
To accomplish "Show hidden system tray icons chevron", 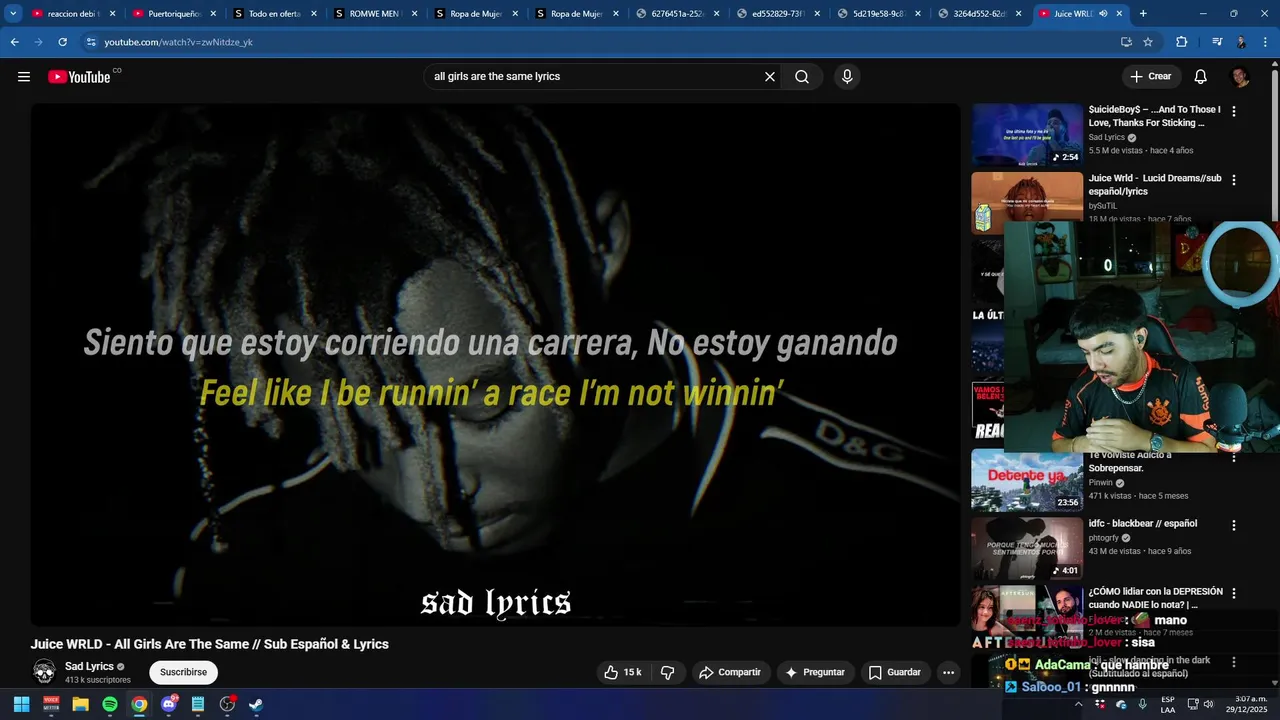I will coord(1078,704).
